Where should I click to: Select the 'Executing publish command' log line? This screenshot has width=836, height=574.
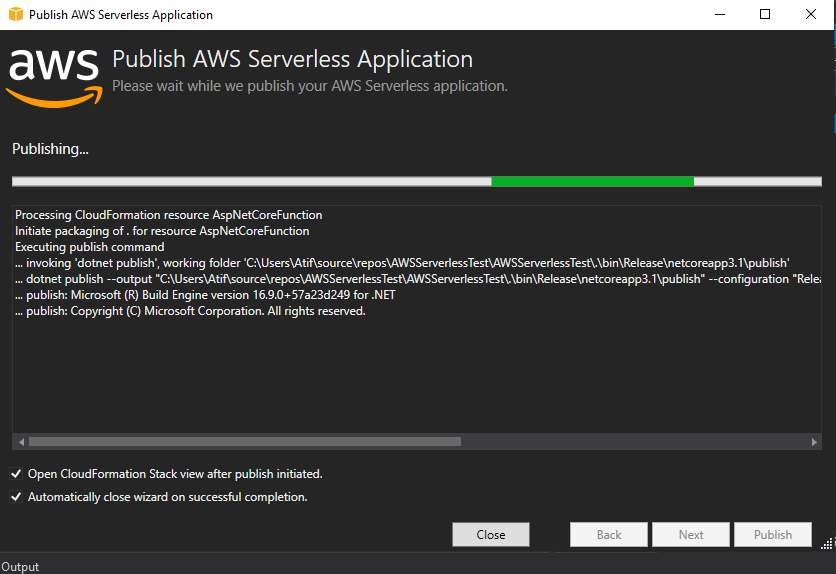click(x=90, y=247)
